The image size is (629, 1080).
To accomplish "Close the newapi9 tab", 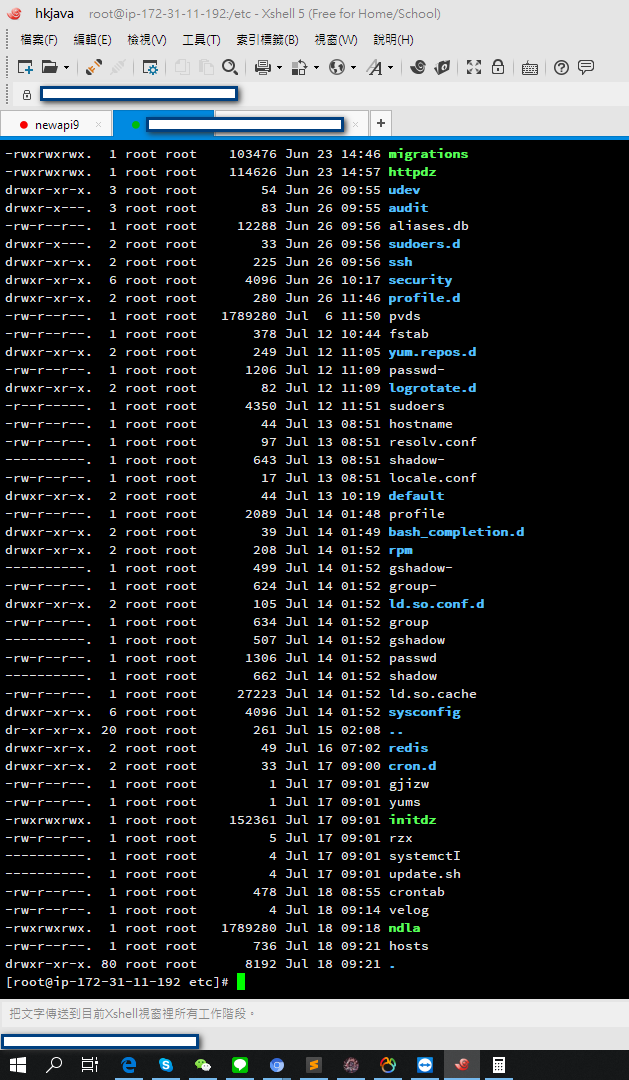I will (99, 125).
